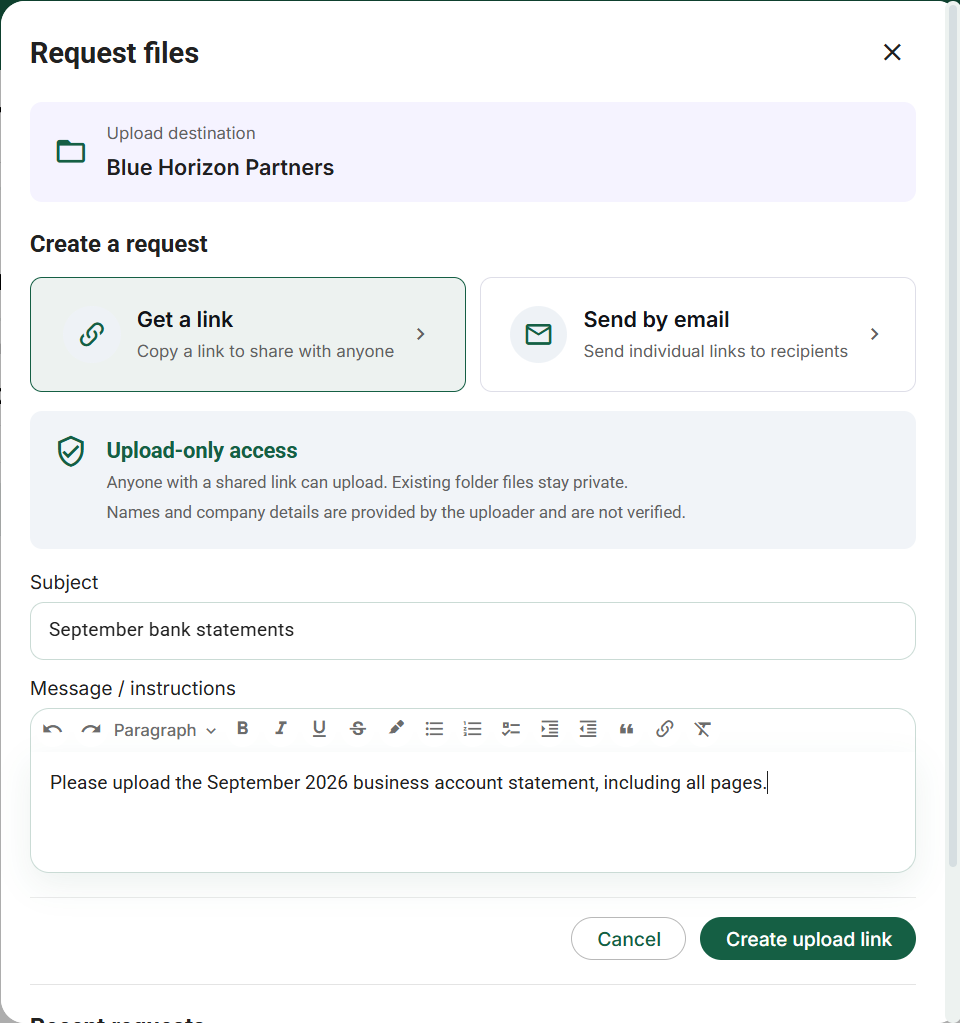Choose the Send by email option
960x1023 pixels.
point(698,334)
